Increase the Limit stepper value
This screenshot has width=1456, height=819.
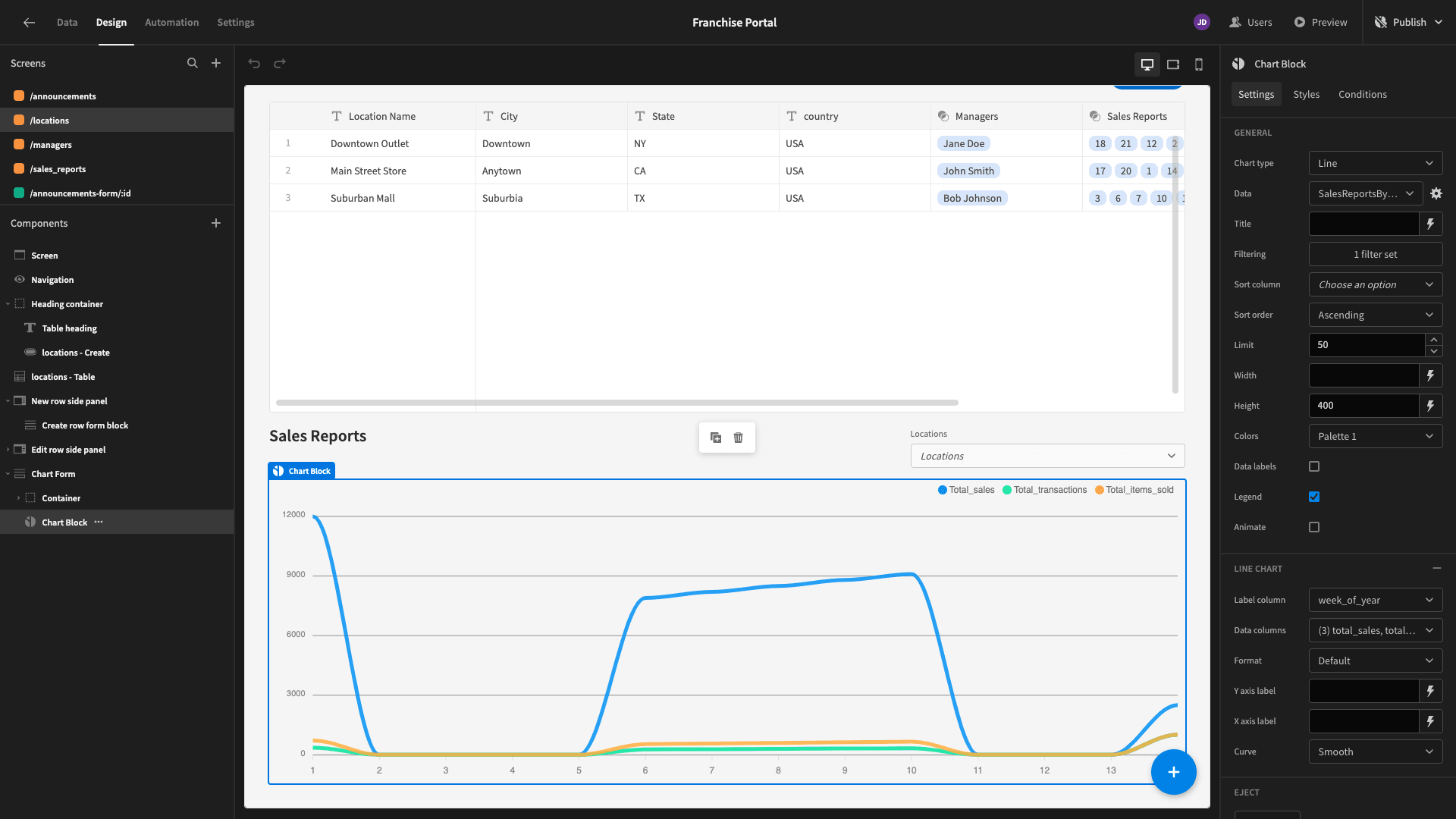[x=1433, y=340]
